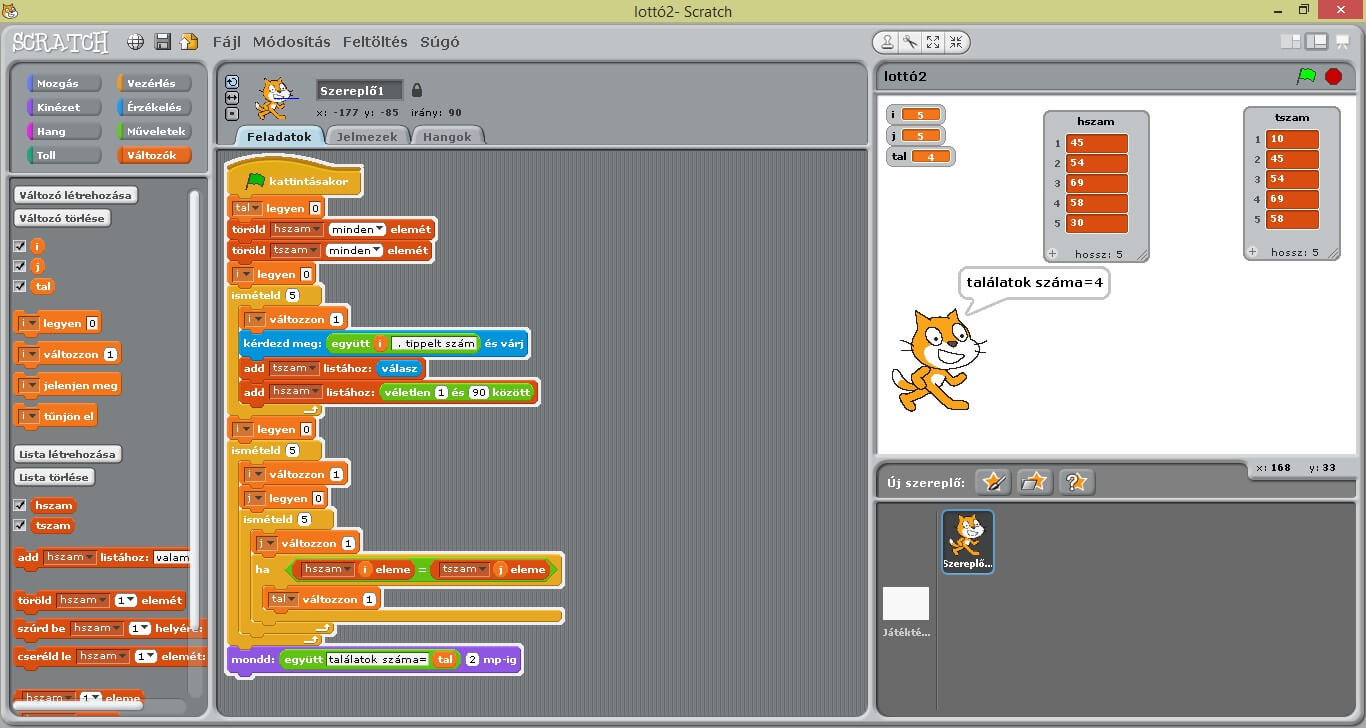Set rotation style to left-right flip only
Screen dimensions: 1366x728
point(232,98)
